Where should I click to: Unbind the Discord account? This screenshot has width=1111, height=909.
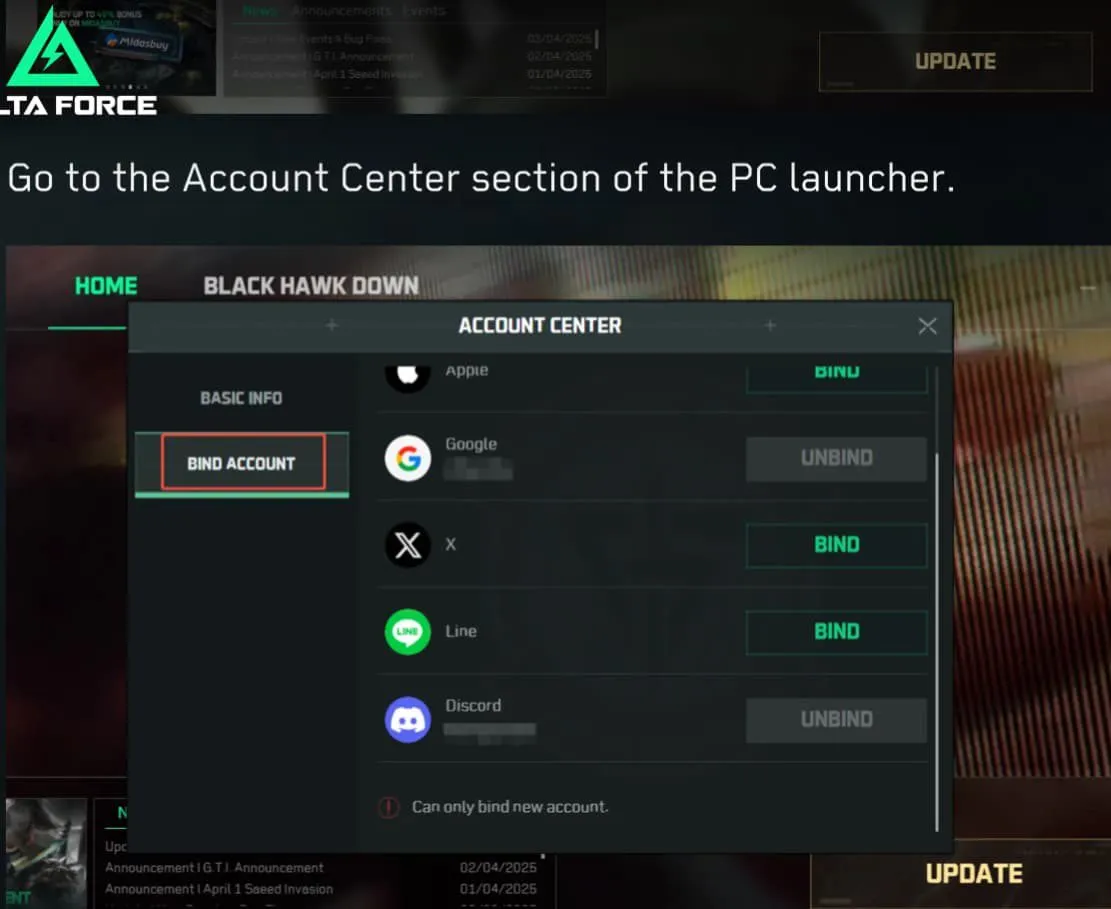837,720
